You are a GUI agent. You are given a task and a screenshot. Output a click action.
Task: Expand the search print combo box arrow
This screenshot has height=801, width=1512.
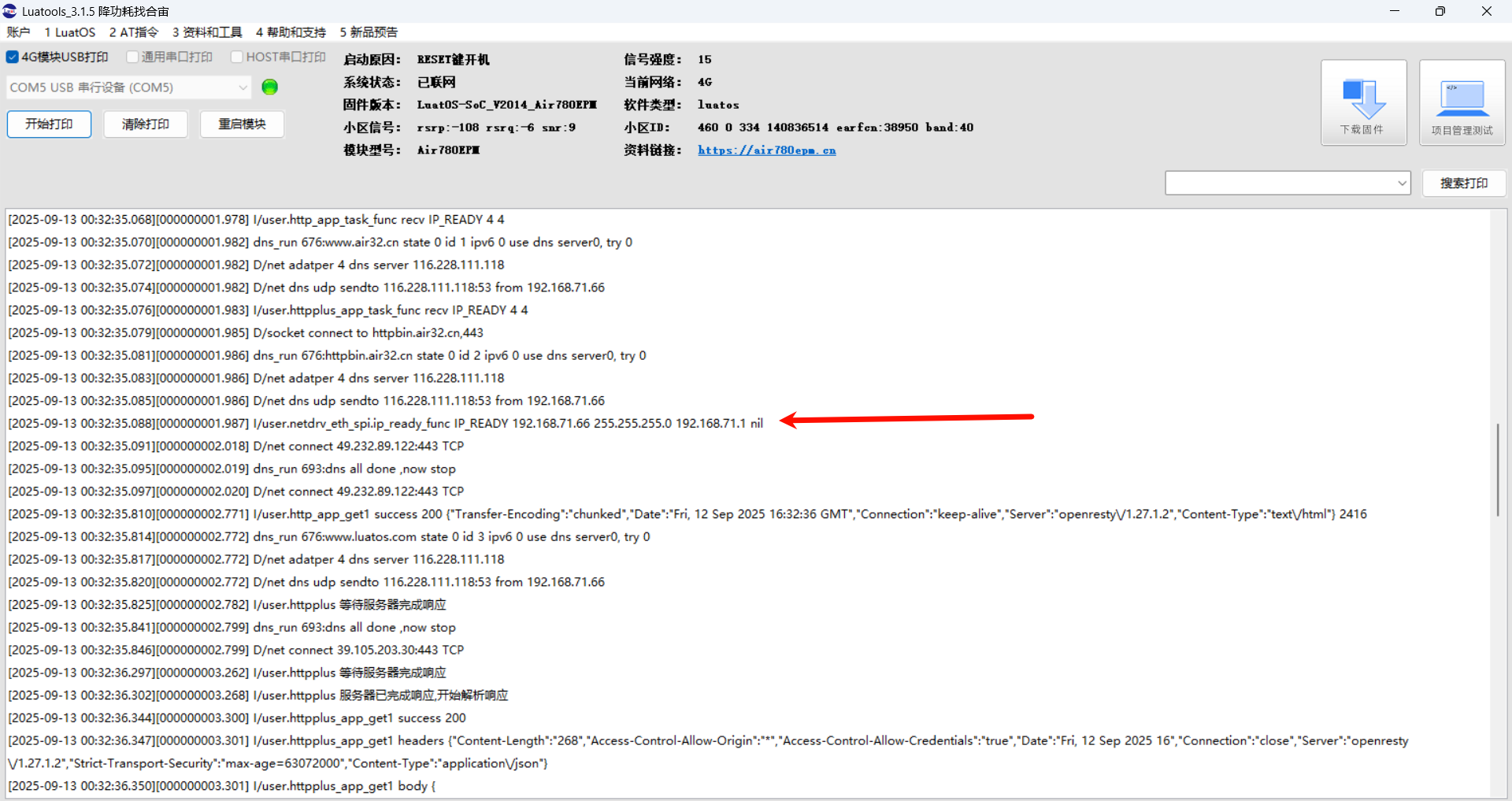pos(1402,184)
